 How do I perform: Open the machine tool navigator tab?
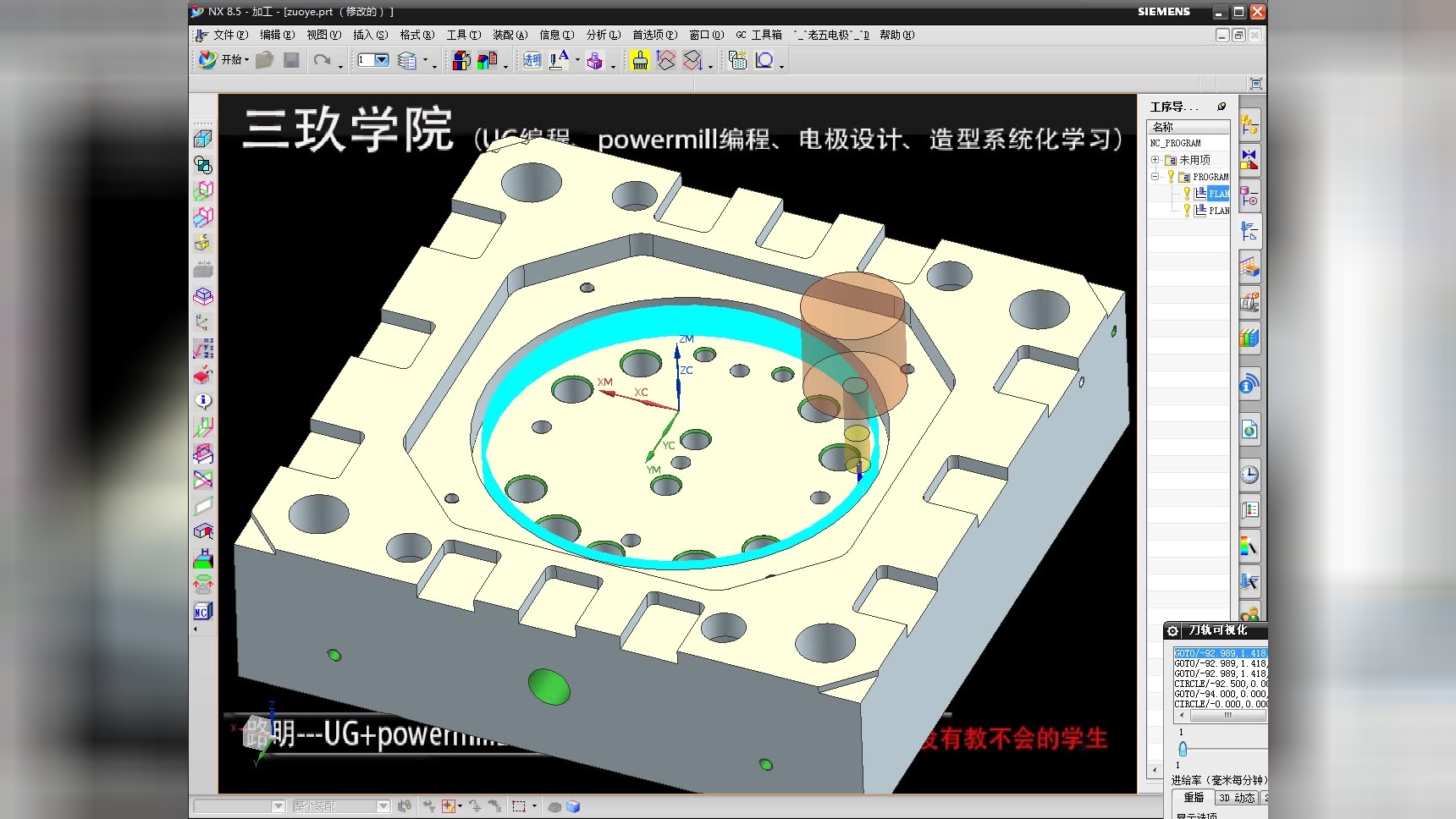pyautogui.click(x=1249, y=303)
